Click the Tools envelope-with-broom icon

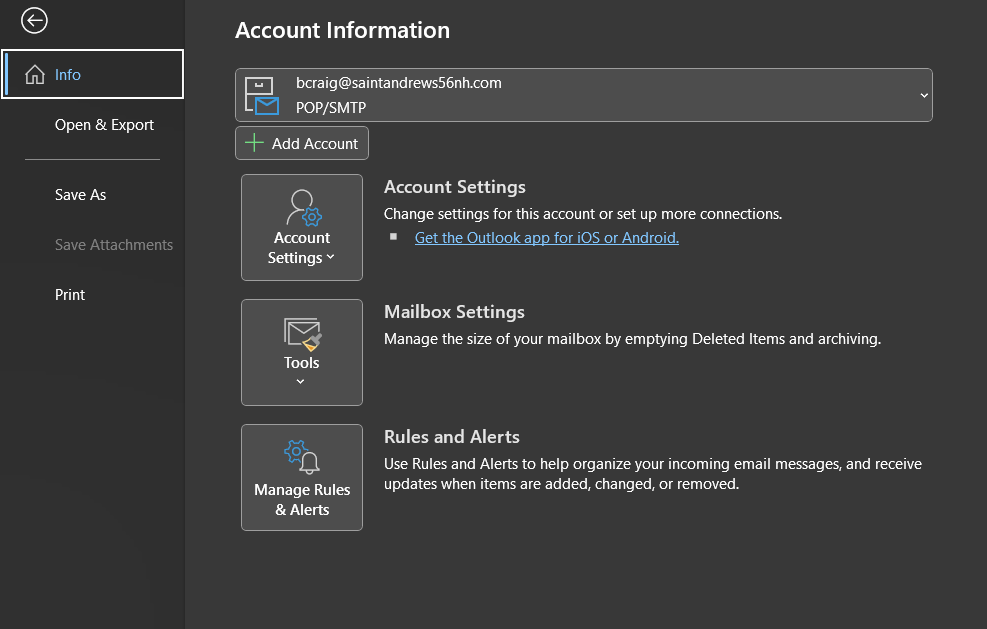(x=302, y=332)
